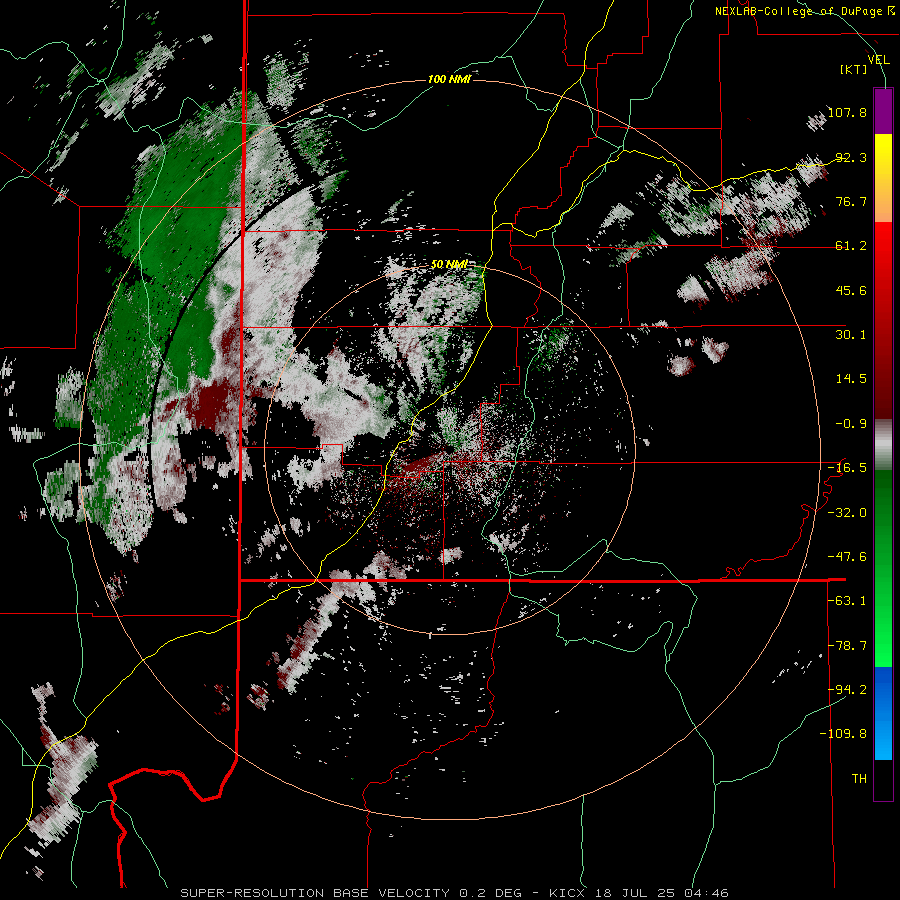900x900 pixels.
Task: Click the 76.7 velocity scale value
Action: 851,201
